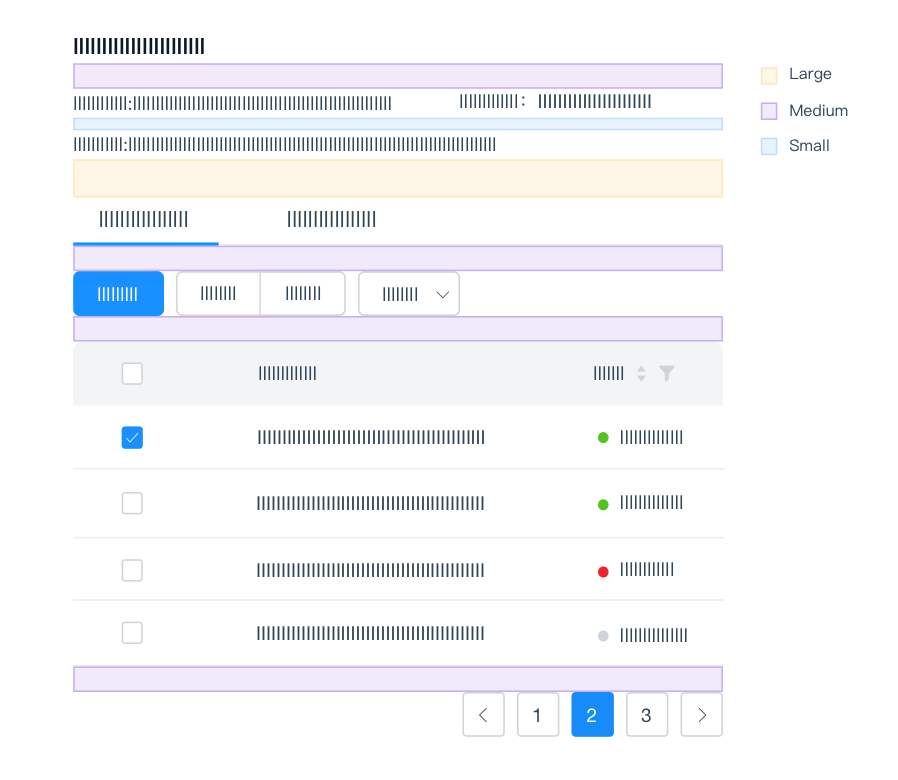This screenshot has height=780, width=898.
Task: Check the third table row checkbox
Action: click(132, 570)
